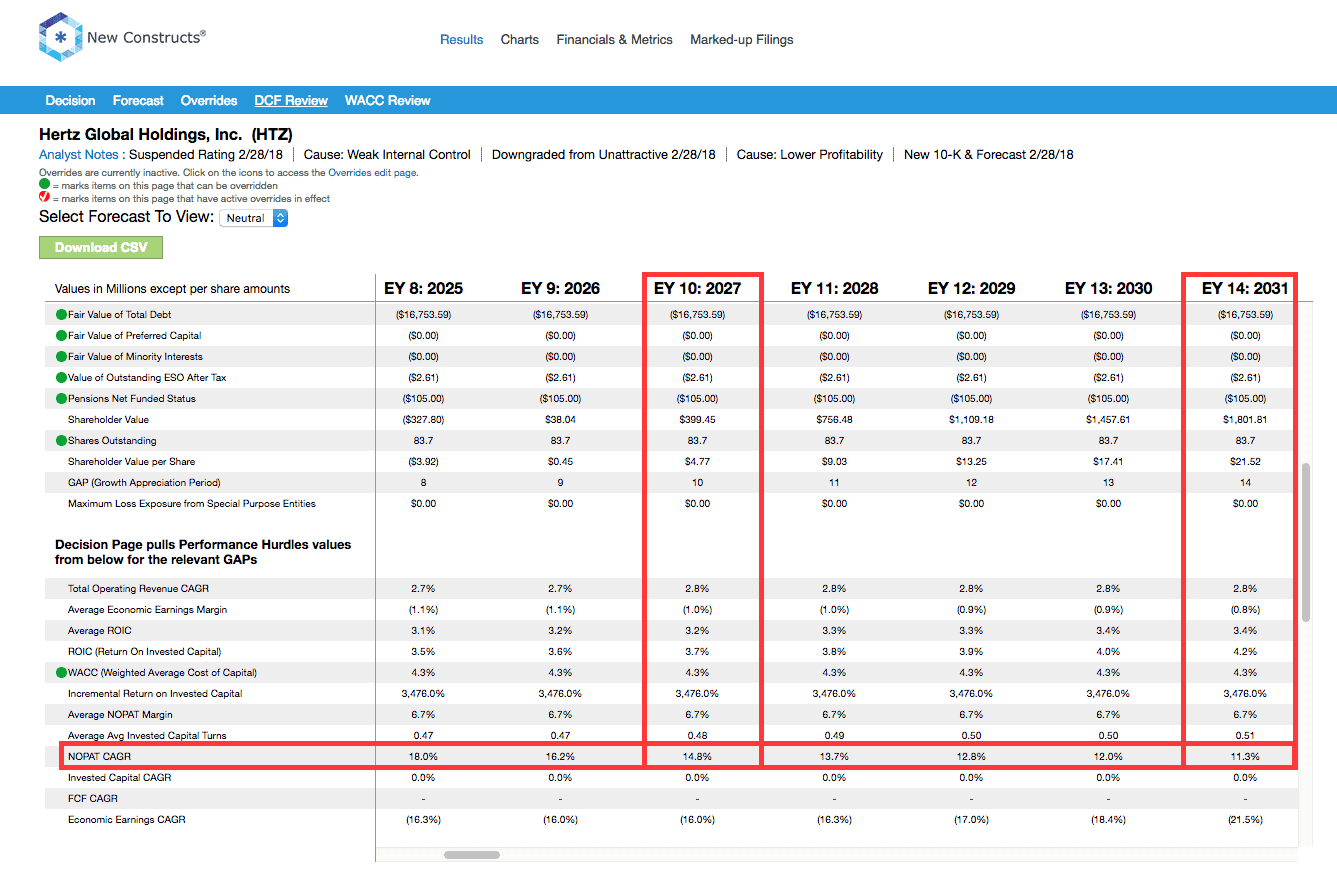Image resolution: width=1337 pixels, height=881 pixels.
Task: Click Average NOPAT Margin label
Action: click(122, 715)
